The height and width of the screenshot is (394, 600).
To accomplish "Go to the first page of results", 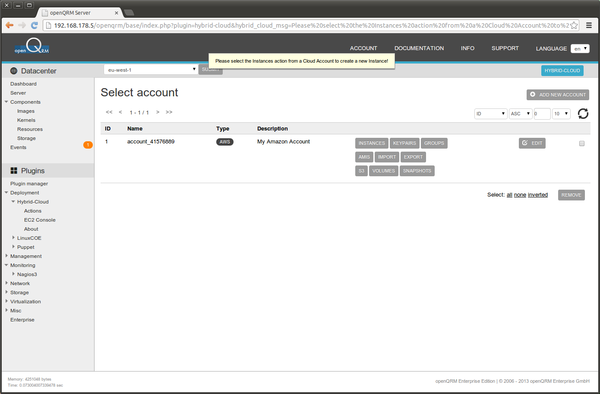I will [x=109, y=112].
